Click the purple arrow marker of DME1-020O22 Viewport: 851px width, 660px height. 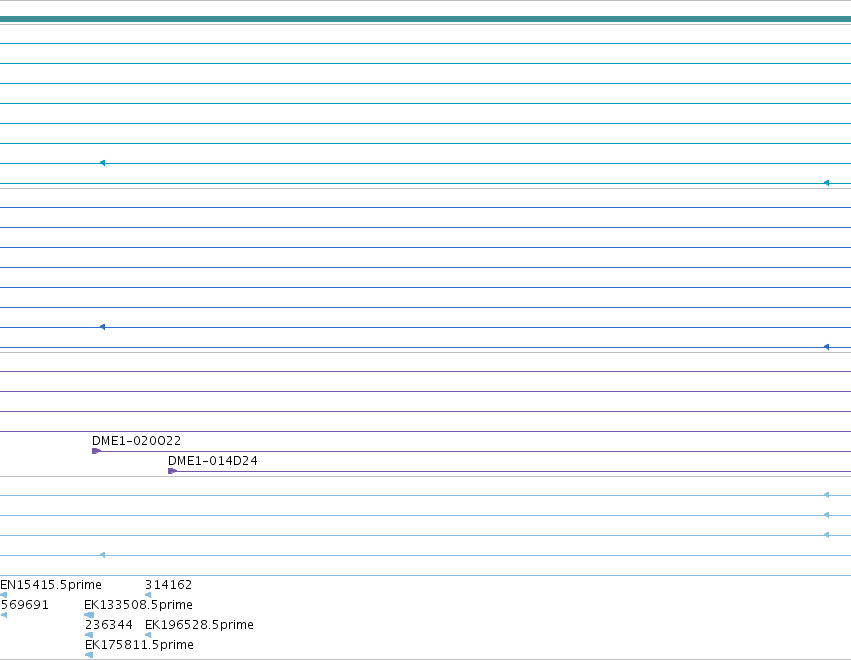tap(97, 451)
